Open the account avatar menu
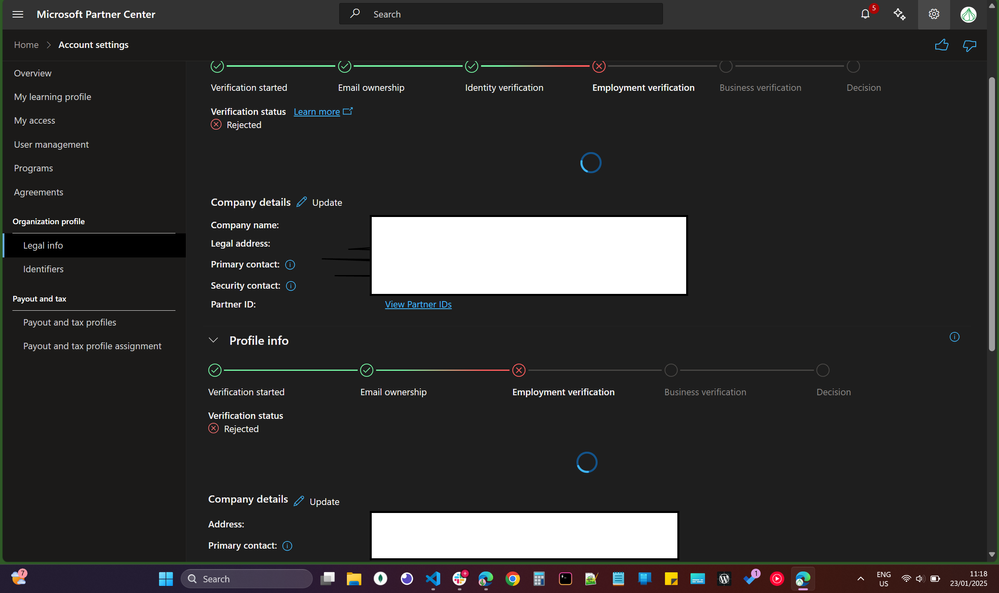999x593 pixels. [968, 14]
